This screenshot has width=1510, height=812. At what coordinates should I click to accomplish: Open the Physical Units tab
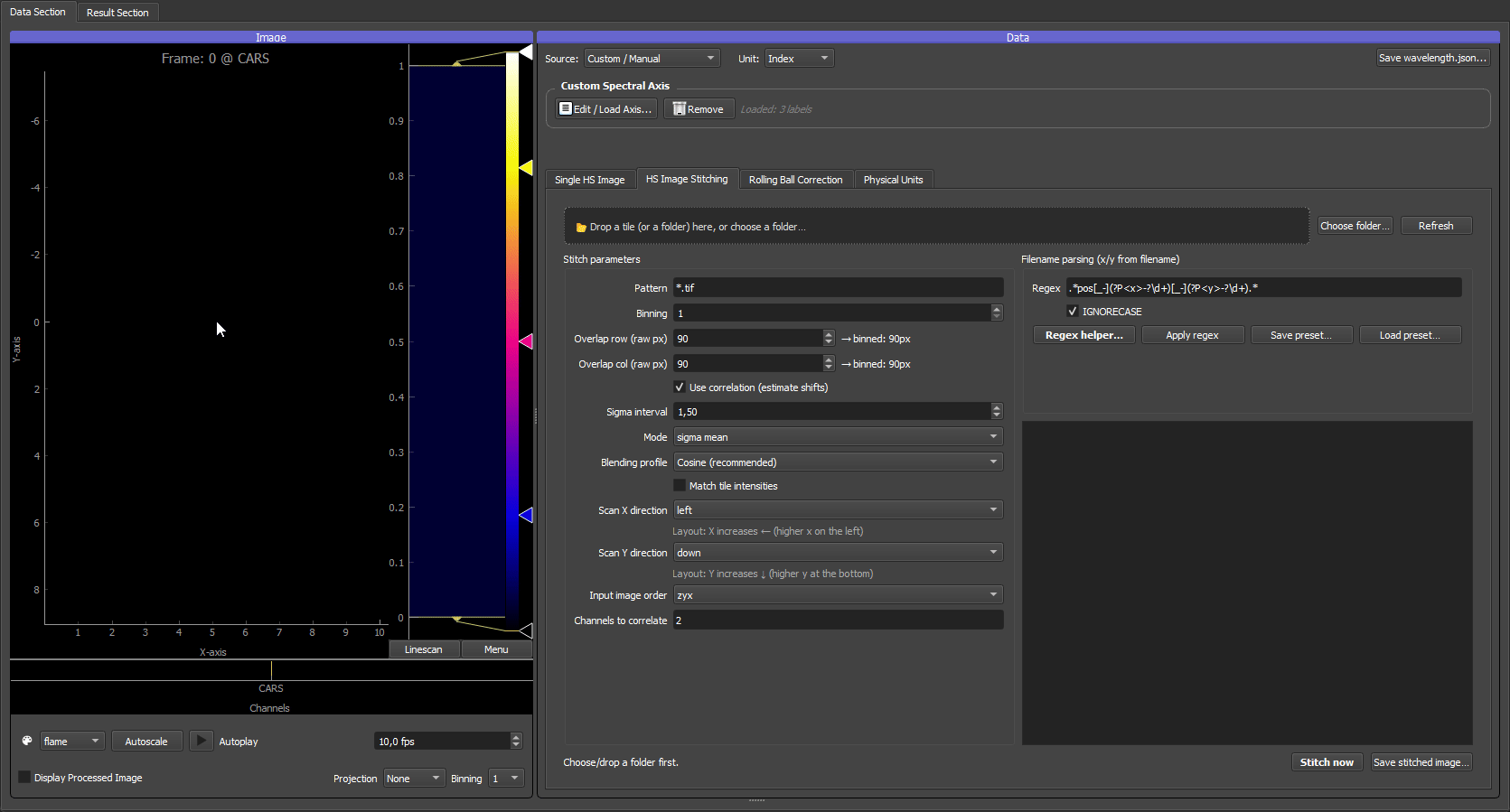[x=893, y=180]
